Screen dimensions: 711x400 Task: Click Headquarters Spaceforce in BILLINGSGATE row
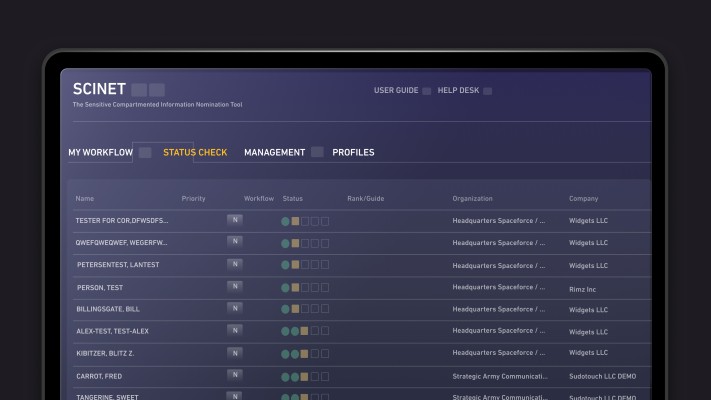tap(499, 309)
